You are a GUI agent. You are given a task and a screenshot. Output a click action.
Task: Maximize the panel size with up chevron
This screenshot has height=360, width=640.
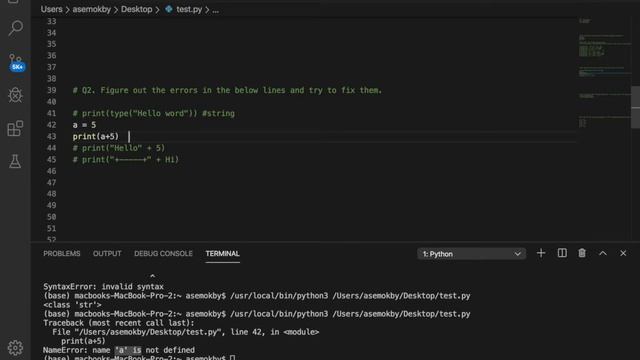tap(603, 253)
